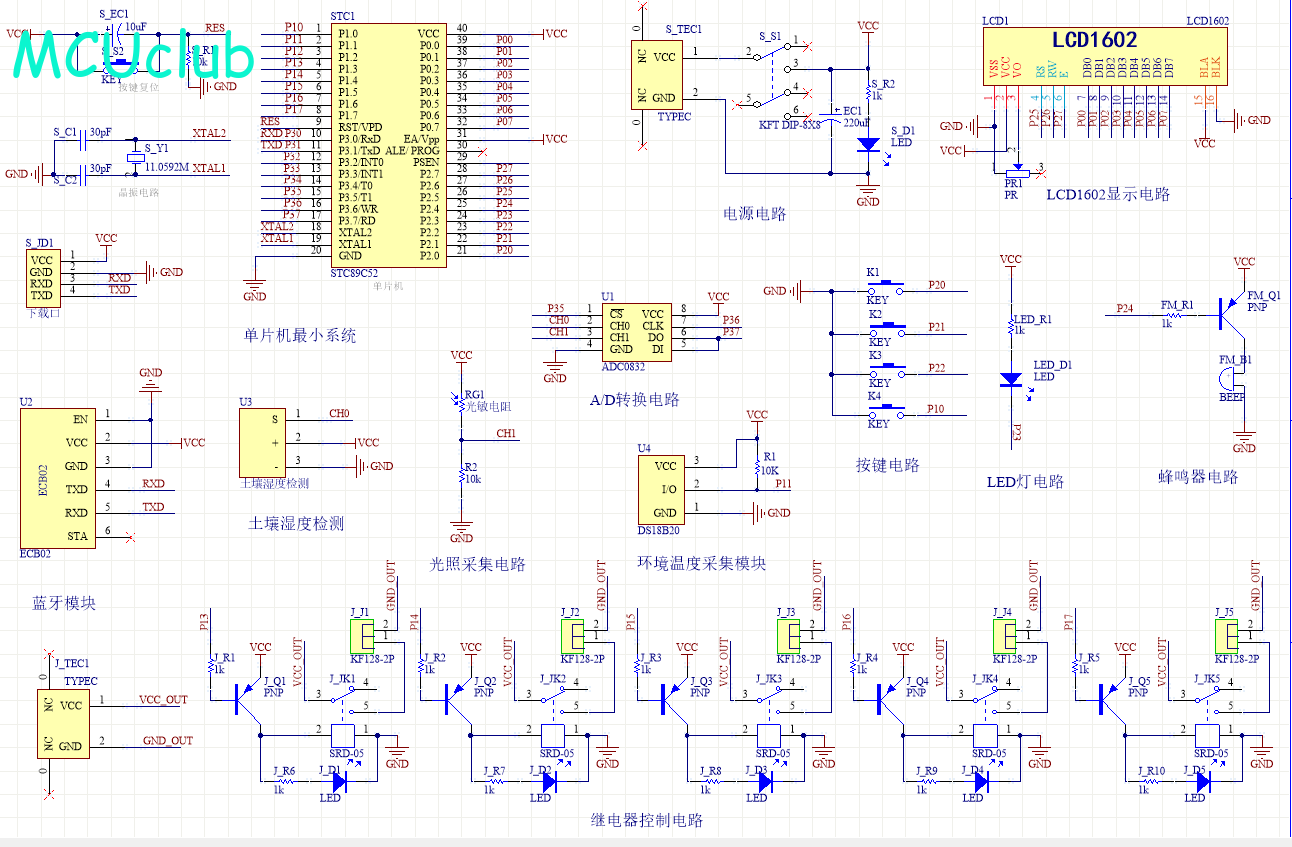
Task: Click the soil moisture sensor block U3
Action: [261, 443]
